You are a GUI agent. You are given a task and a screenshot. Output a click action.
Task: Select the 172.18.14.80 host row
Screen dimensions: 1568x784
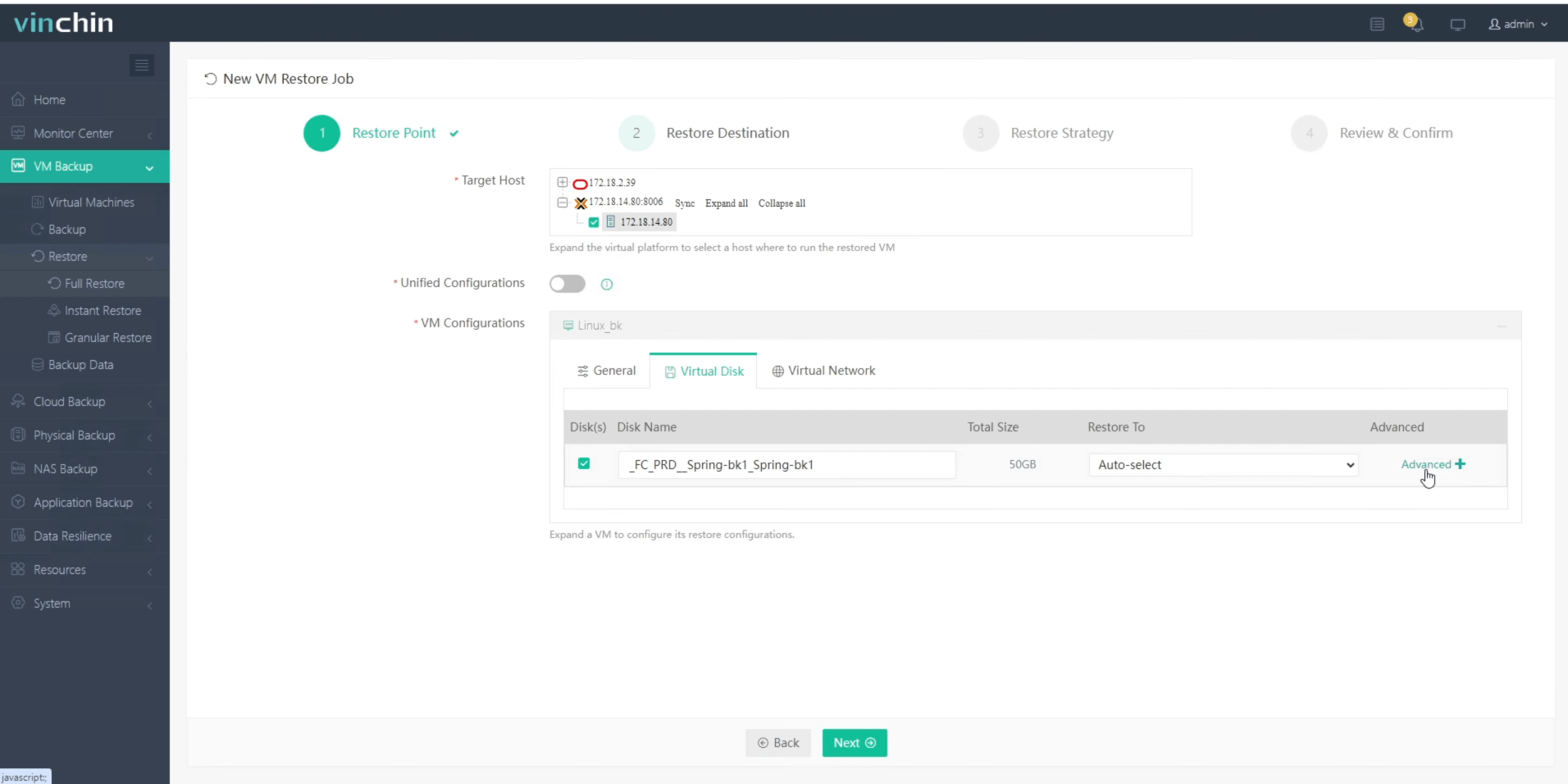tap(639, 222)
